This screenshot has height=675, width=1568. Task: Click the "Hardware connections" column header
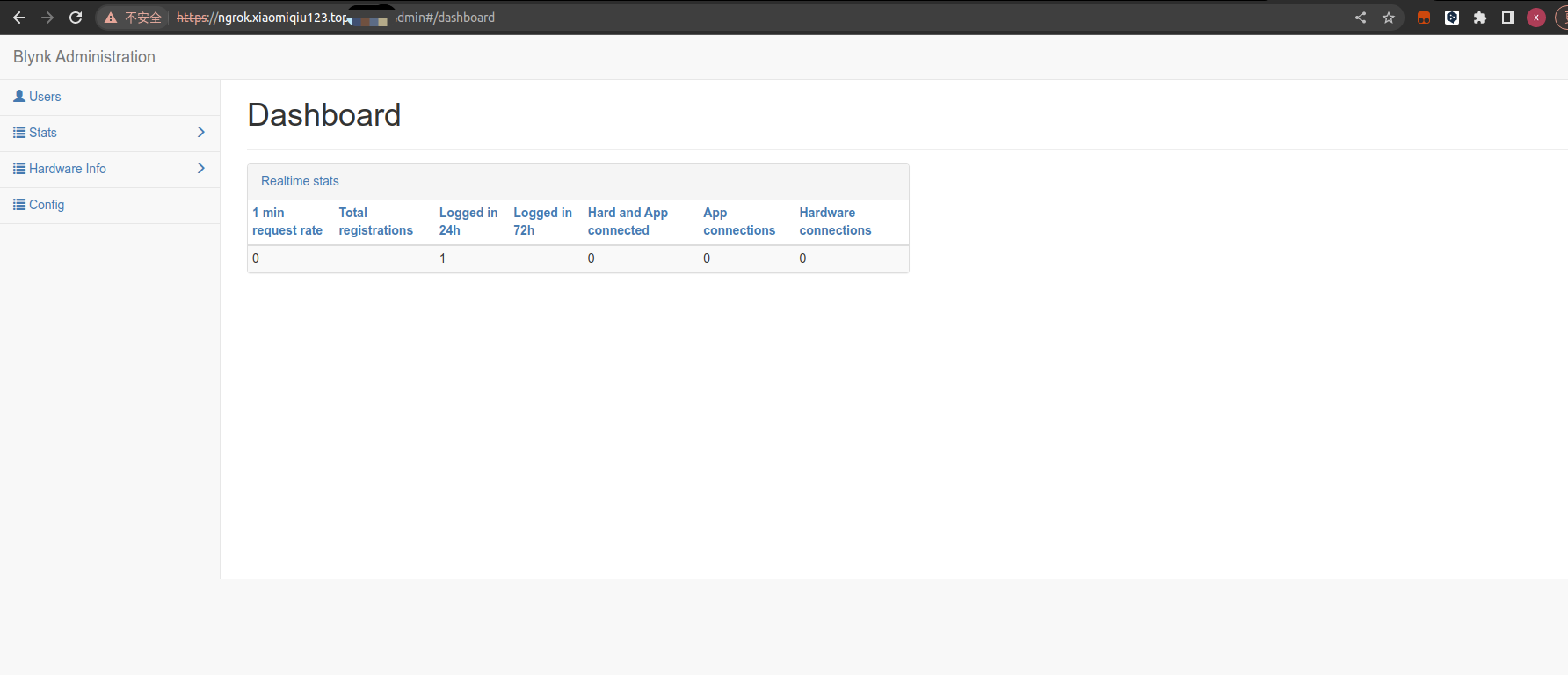point(835,221)
